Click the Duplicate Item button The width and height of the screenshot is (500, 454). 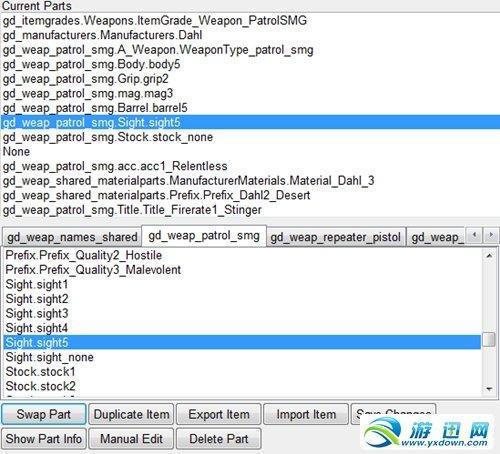click(x=131, y=414)
